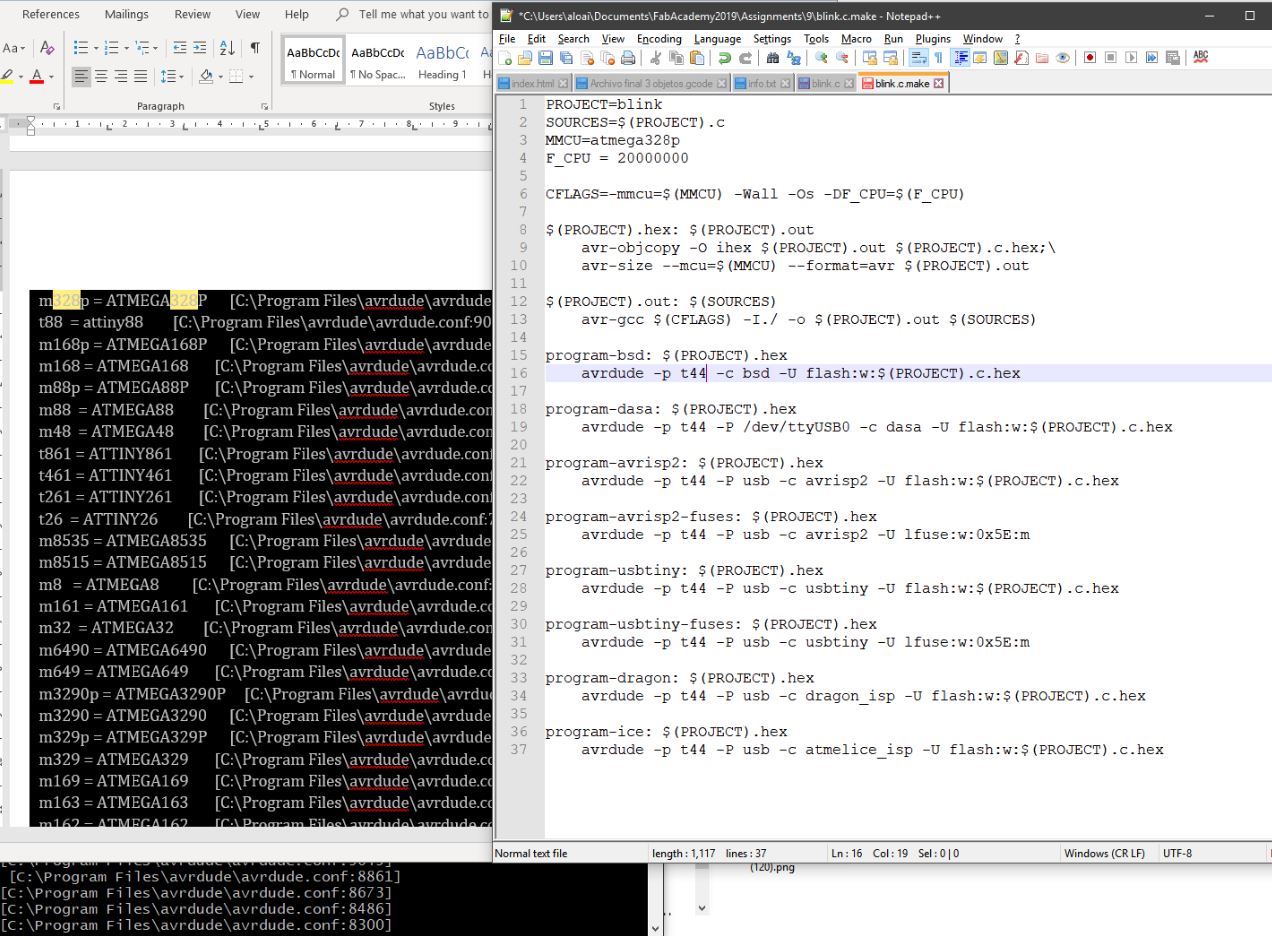Image resolution: width=1272 pixels, height=936 pixels.
Task: Toggle the Monitoring eye icon in Notepad++
Action: tap(1063, 58)
